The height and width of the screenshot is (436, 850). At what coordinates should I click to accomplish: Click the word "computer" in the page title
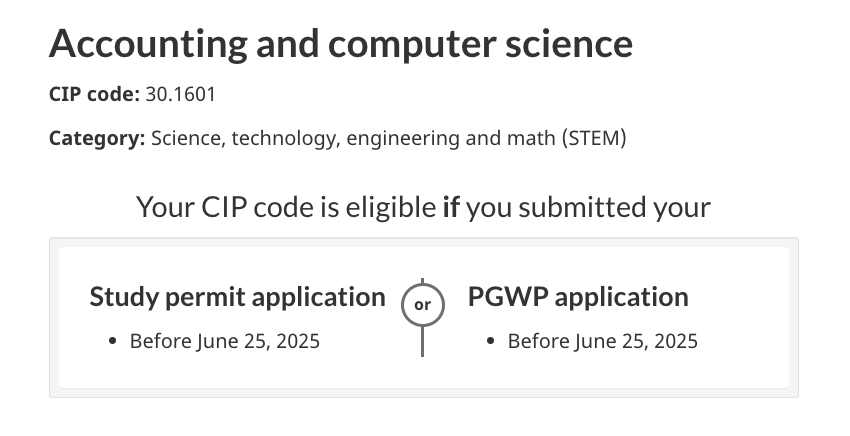pyautogui.click(x=412, y=43)
